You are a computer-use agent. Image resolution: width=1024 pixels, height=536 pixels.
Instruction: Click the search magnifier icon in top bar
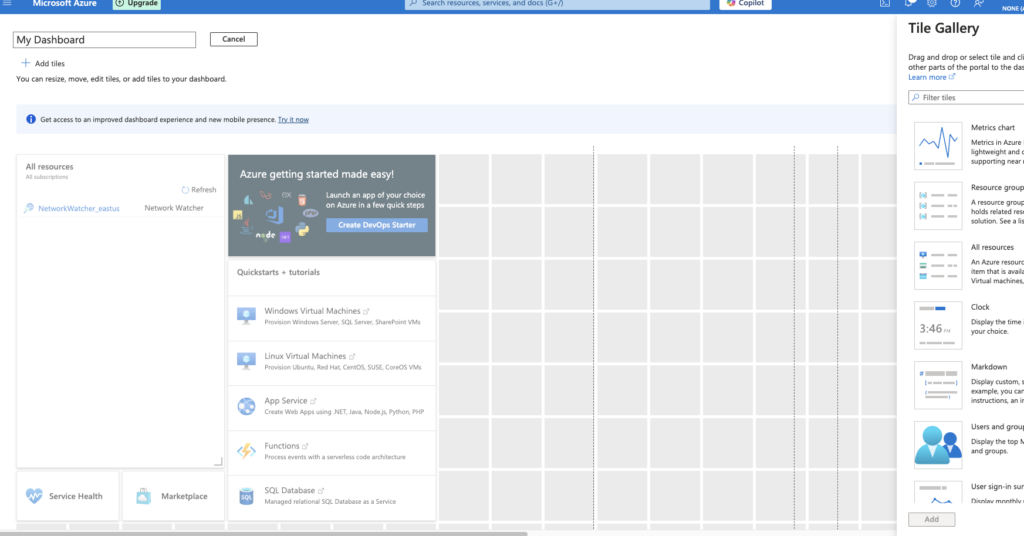pyautogui.click(x=413, y=3)
